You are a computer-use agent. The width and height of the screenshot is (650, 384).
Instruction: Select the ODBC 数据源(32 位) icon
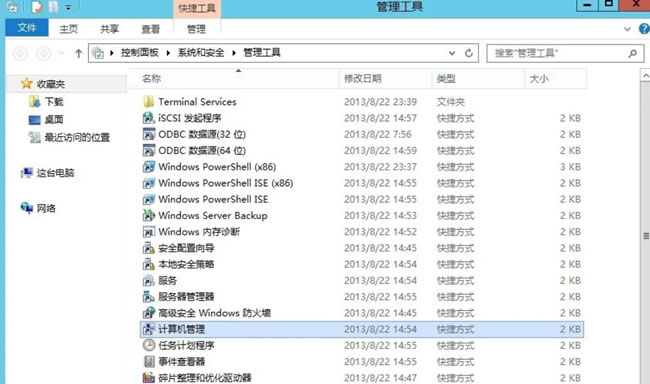pyautogui.click(x=148, y=134)
